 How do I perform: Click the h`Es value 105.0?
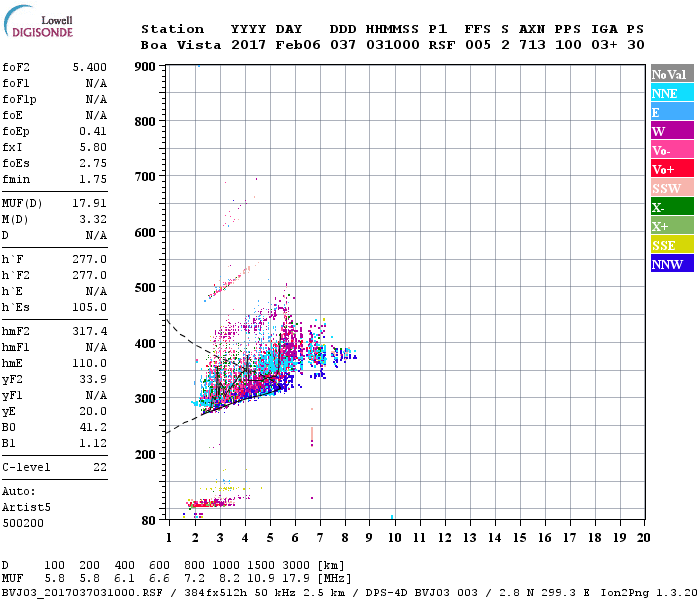click(x=90, y=308)
